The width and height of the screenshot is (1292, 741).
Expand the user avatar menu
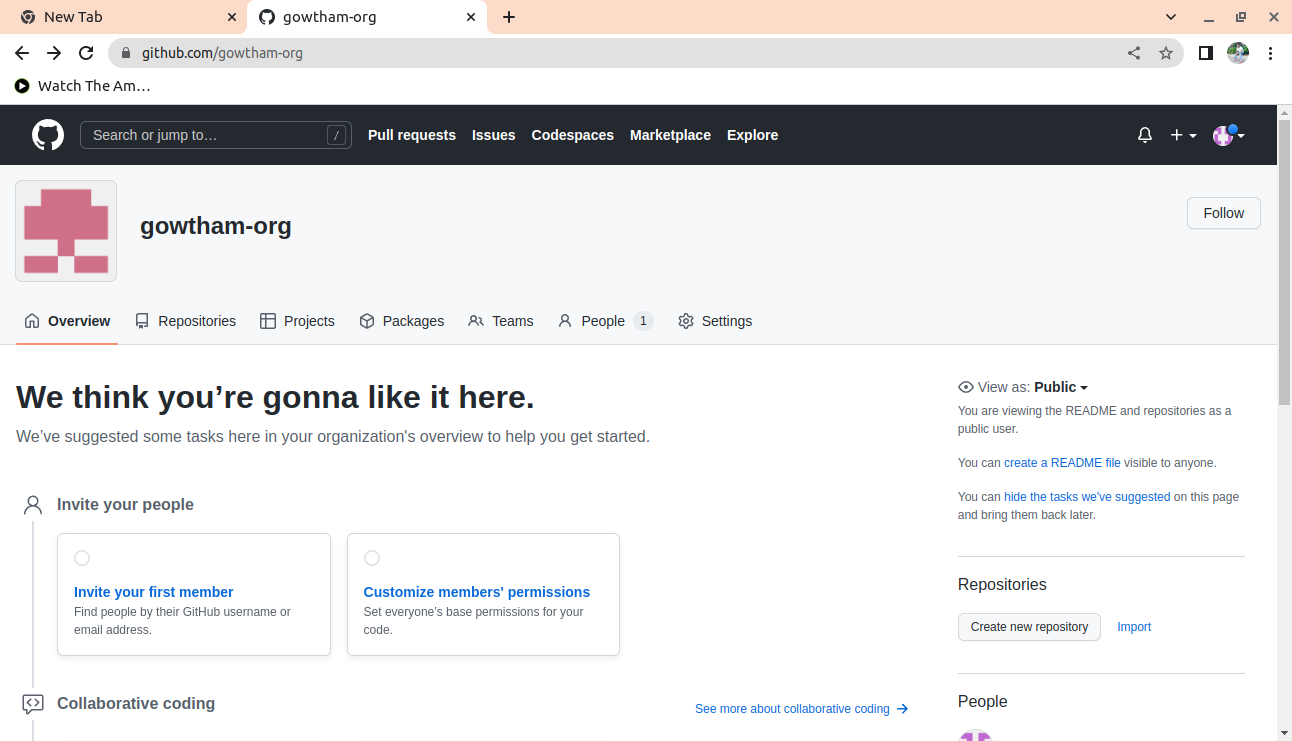(x=1228, y=135)
